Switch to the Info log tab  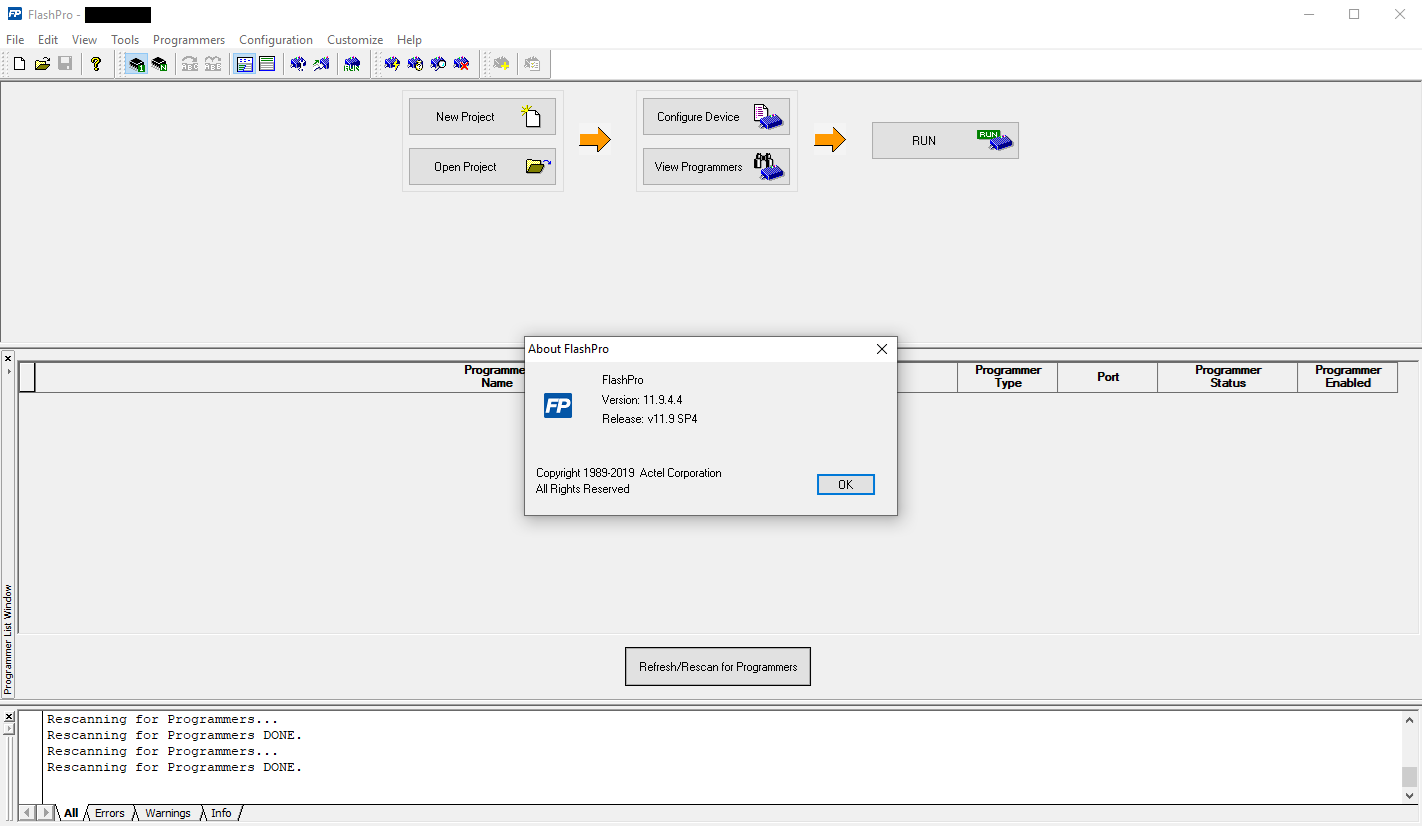[221, 813]
